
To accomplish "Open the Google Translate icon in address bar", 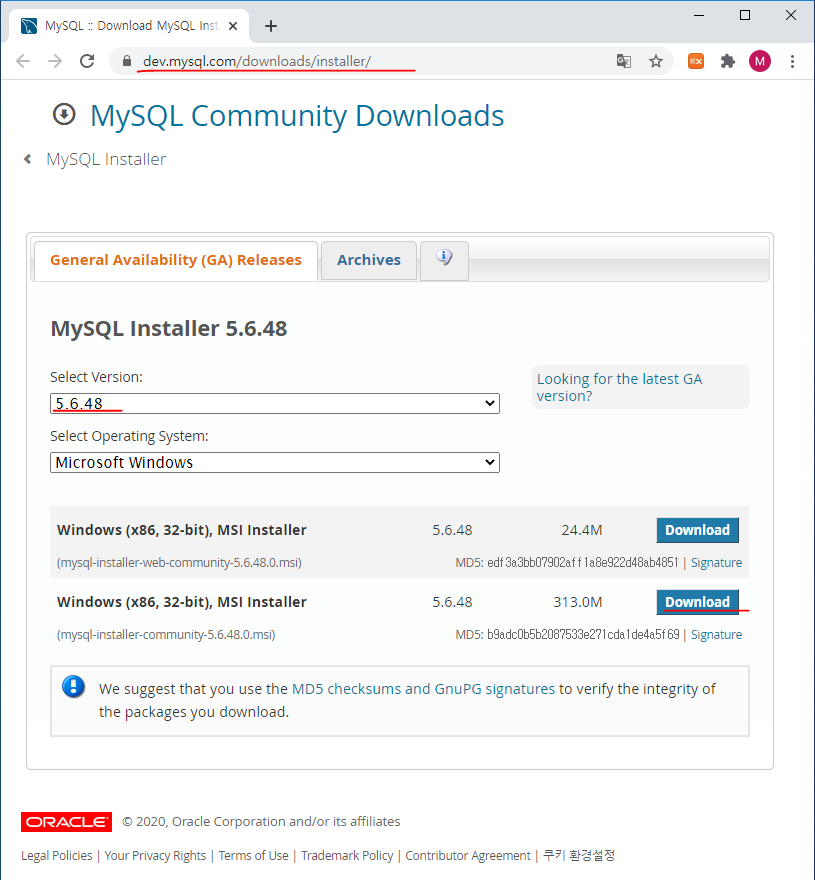I will tap(624, 61).
